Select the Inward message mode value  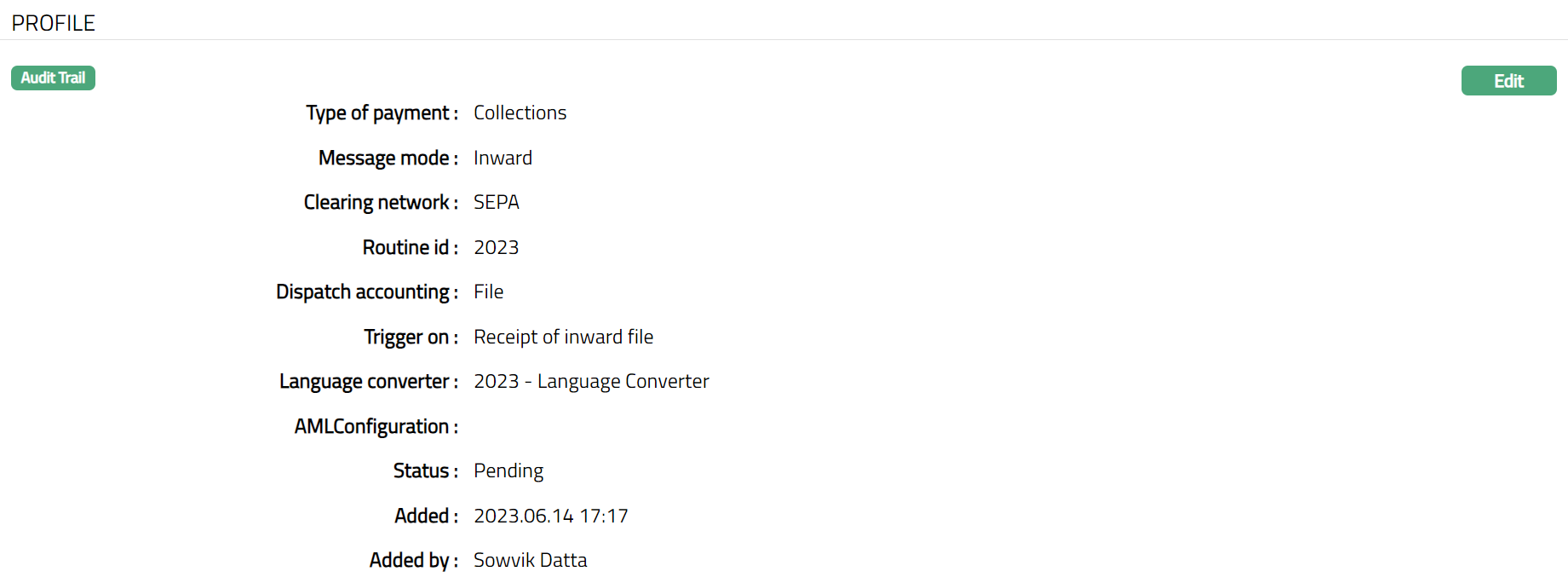503,158
